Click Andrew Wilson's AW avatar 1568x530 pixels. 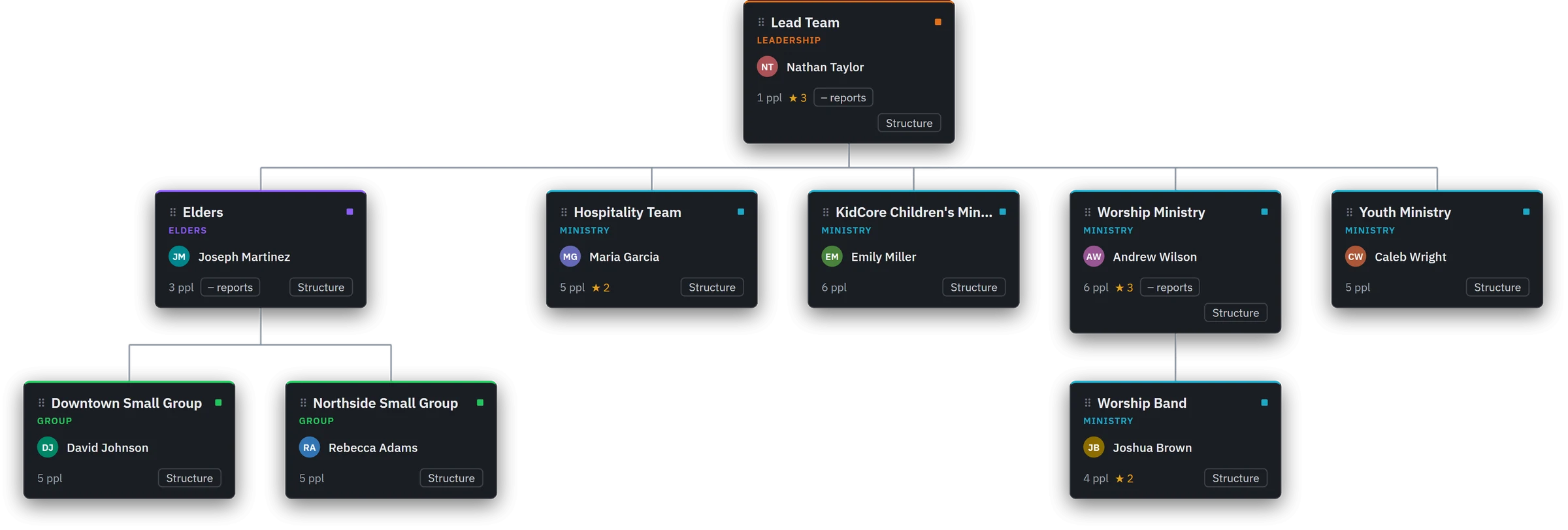tap(1094, 257)
